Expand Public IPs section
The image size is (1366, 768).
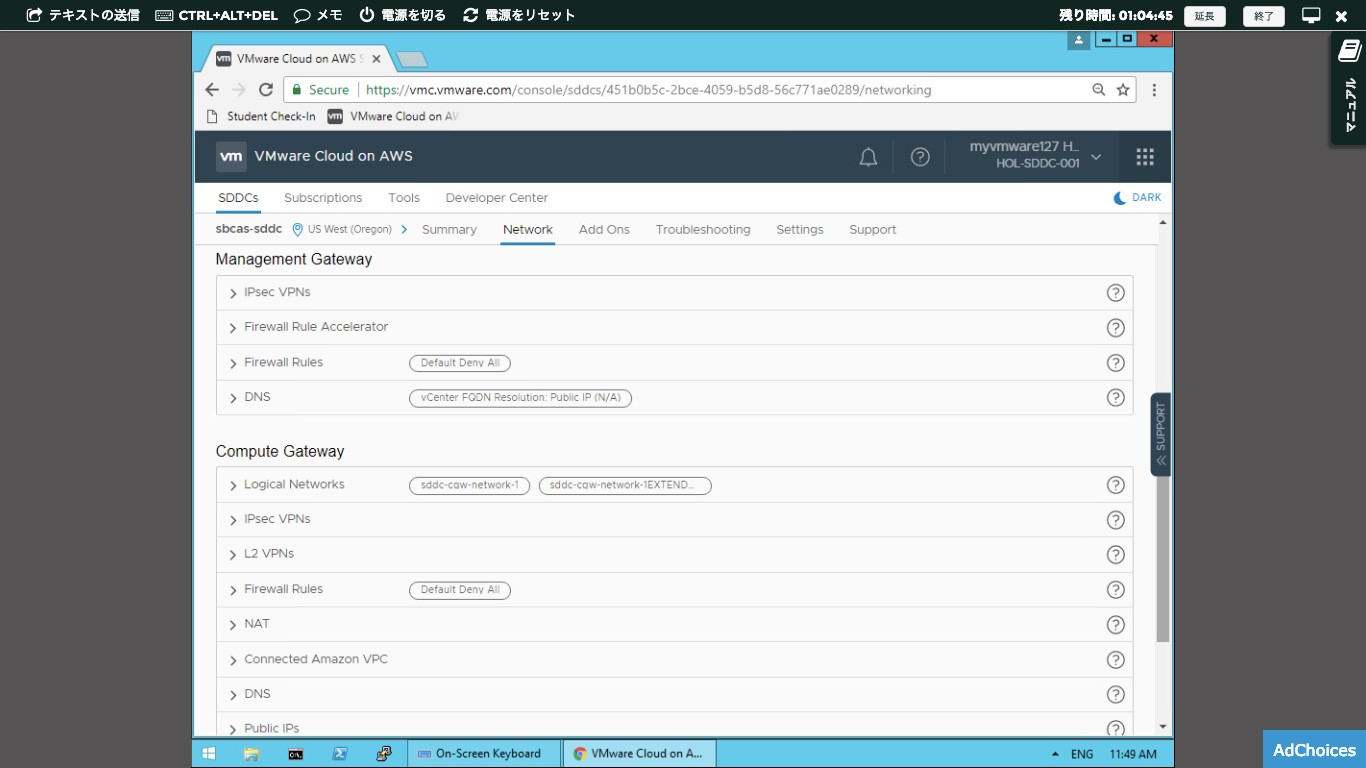(233, 729)
